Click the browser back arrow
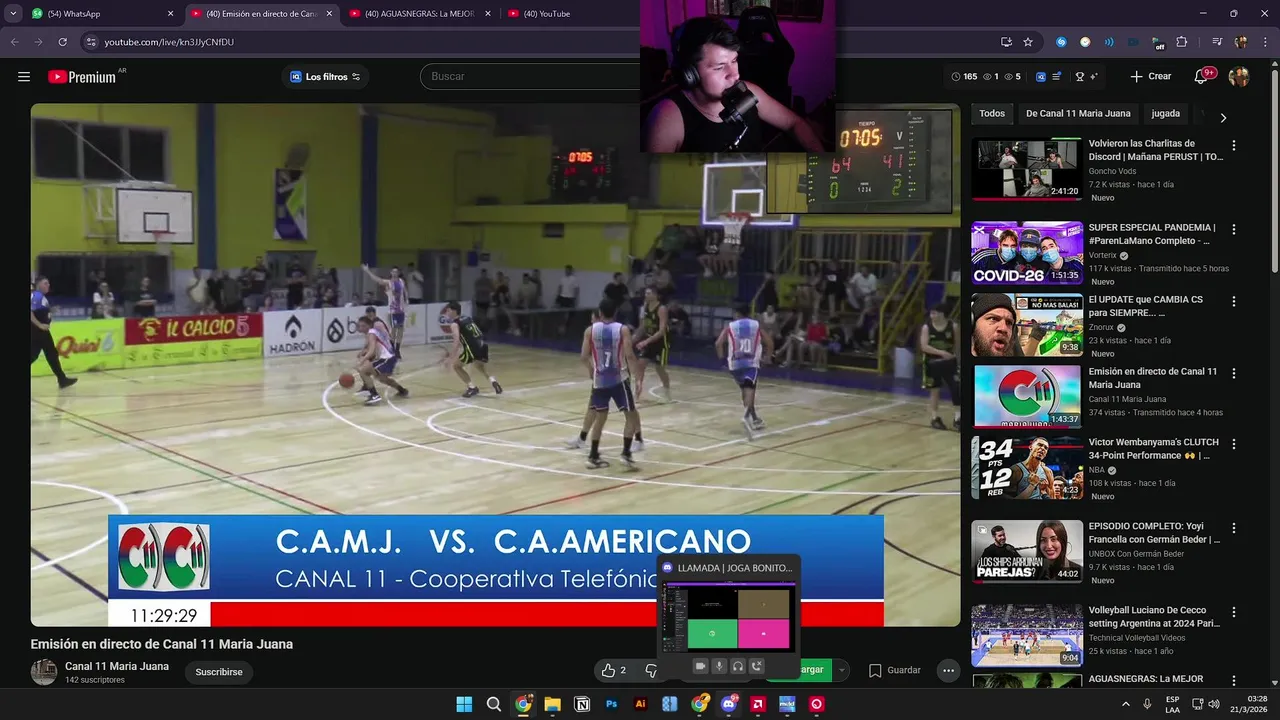Image resolution: width=1280 pixels, height=720 pixels. (x=14, y=42)
